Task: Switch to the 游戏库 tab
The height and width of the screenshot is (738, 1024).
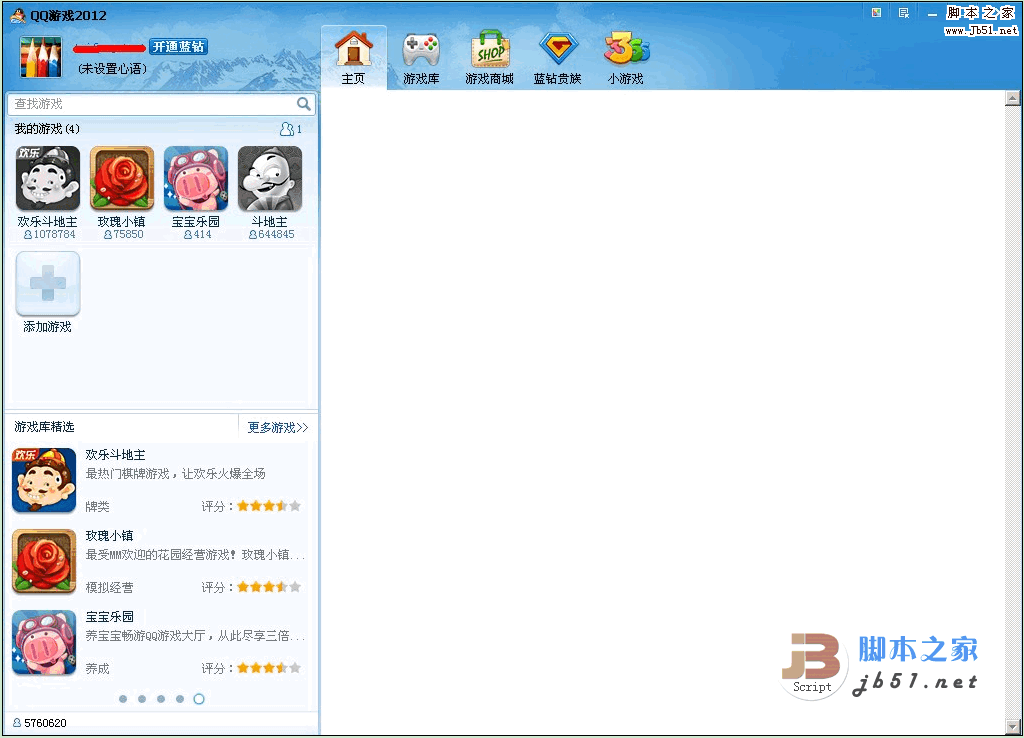Action: 421,58
